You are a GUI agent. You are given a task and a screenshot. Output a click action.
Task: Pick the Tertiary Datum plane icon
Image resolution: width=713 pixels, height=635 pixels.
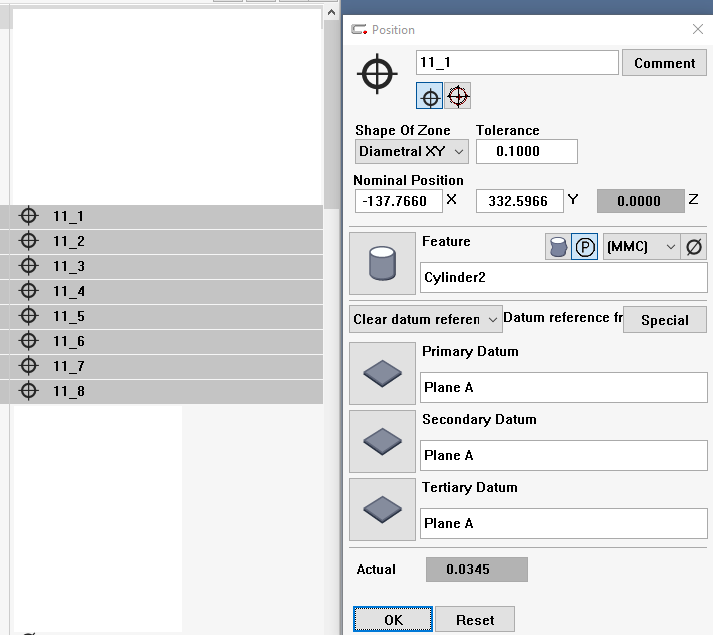coord(382,509)
